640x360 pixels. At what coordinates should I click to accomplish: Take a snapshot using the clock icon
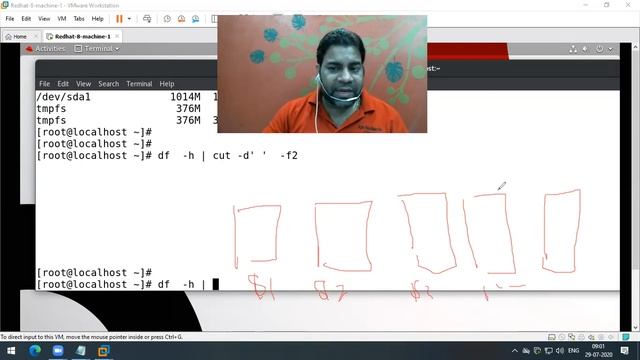point(167,19)
